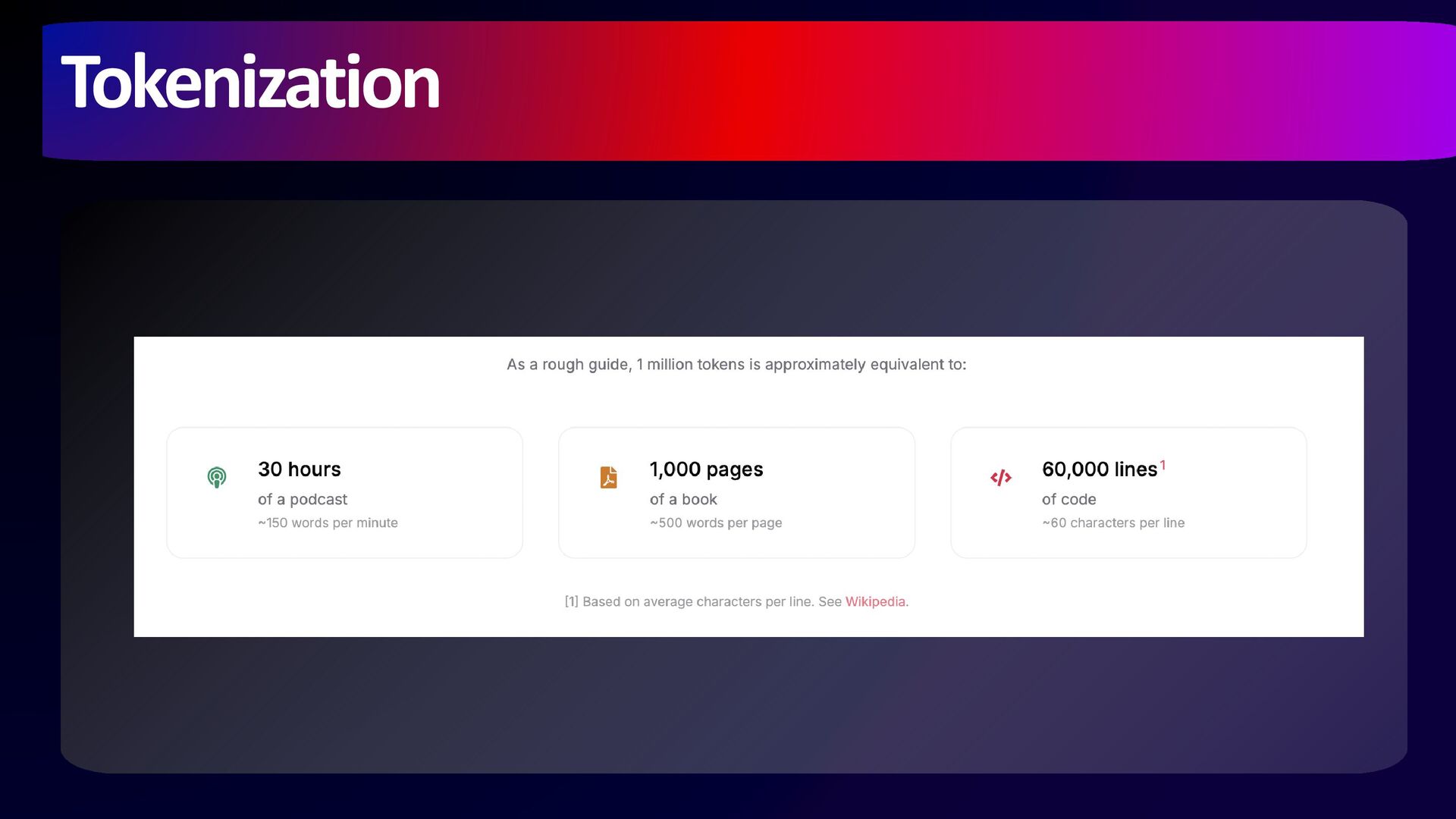Click the "of a podcast" text
This screenshot has width=1456, height=819.
tap(302, 499)
